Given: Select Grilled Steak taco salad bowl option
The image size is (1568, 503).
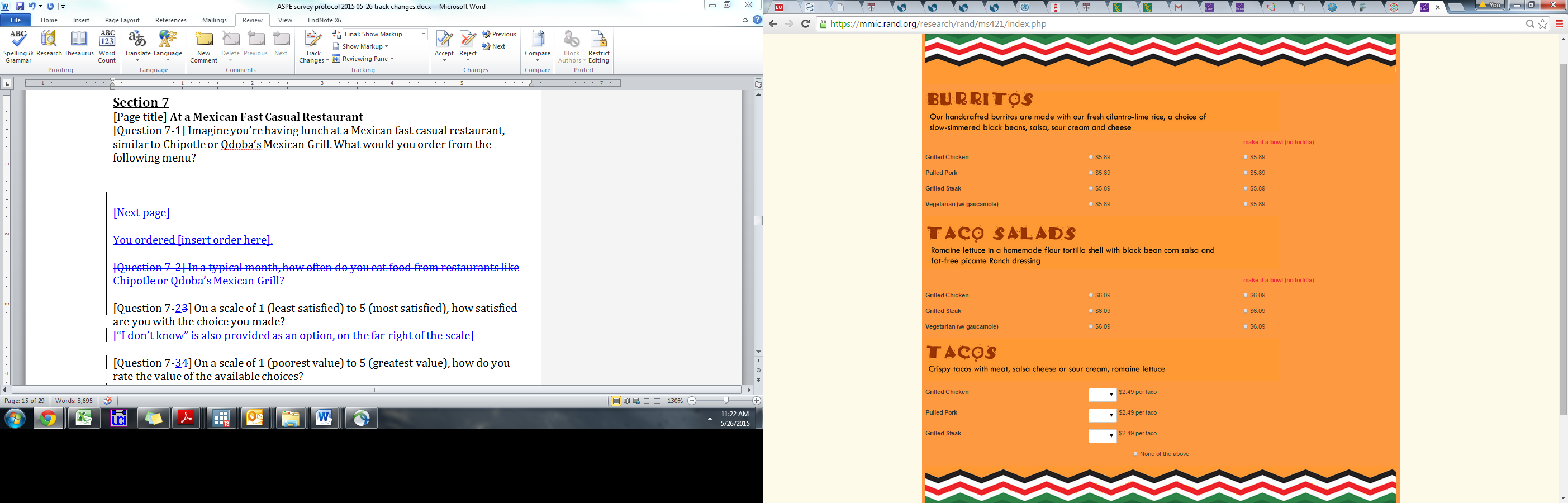Looking at the screenshot, I should pos(1246,311).
